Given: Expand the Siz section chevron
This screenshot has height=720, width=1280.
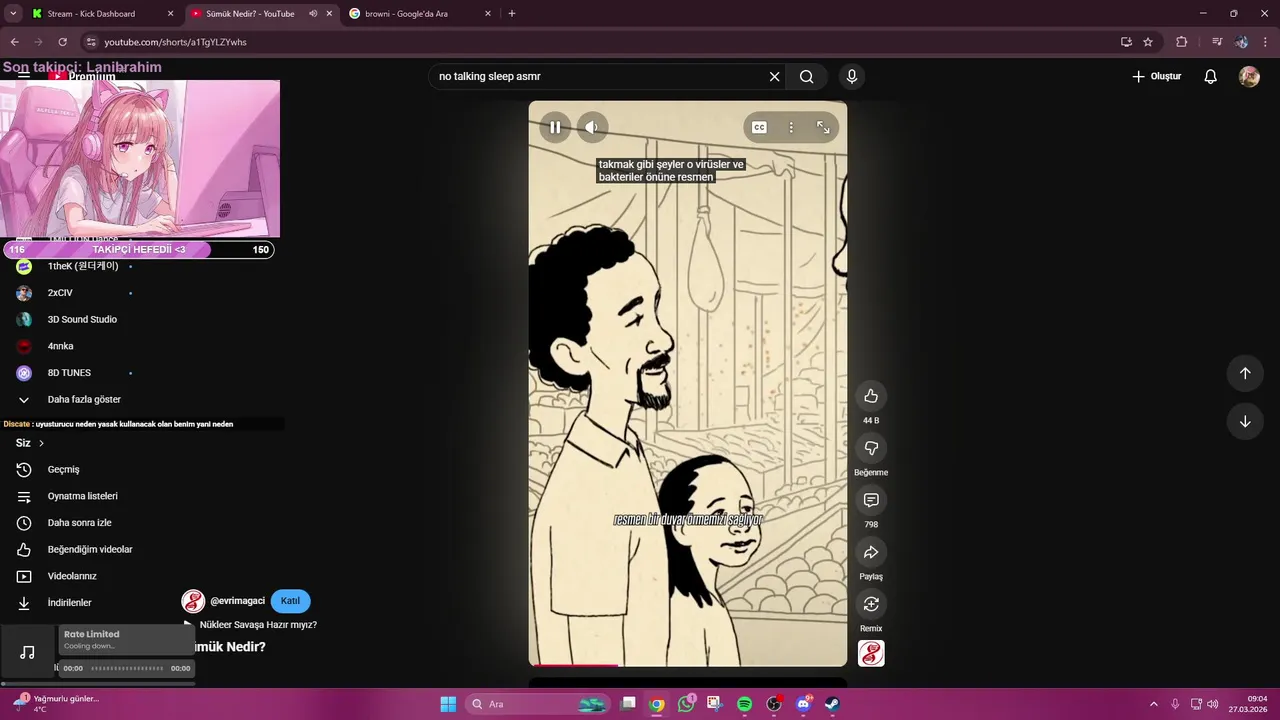Looking at the screenshot, I should [41, 443].
